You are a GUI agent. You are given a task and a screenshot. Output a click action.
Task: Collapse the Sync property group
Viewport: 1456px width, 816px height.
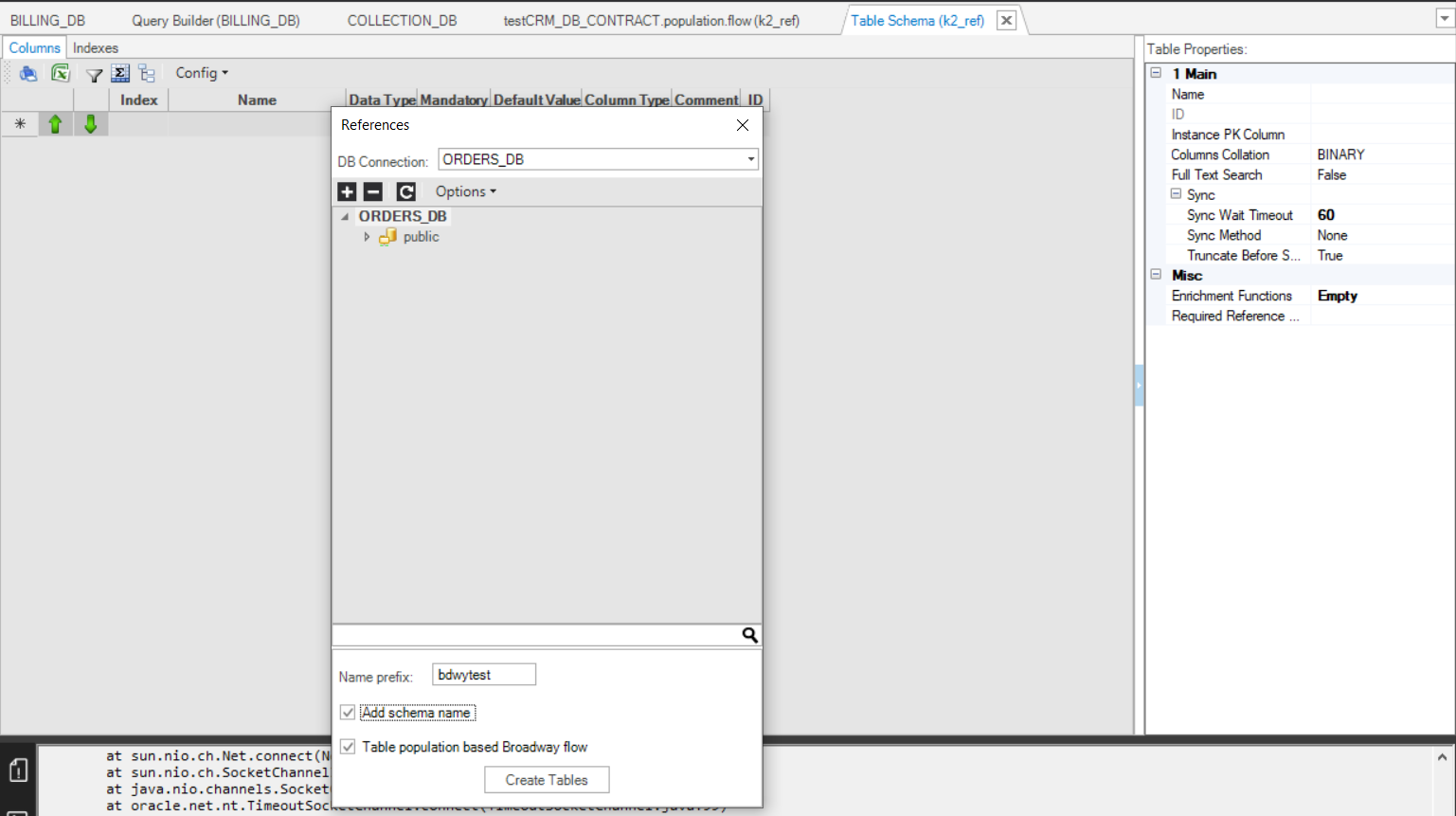coord(1176,194)
